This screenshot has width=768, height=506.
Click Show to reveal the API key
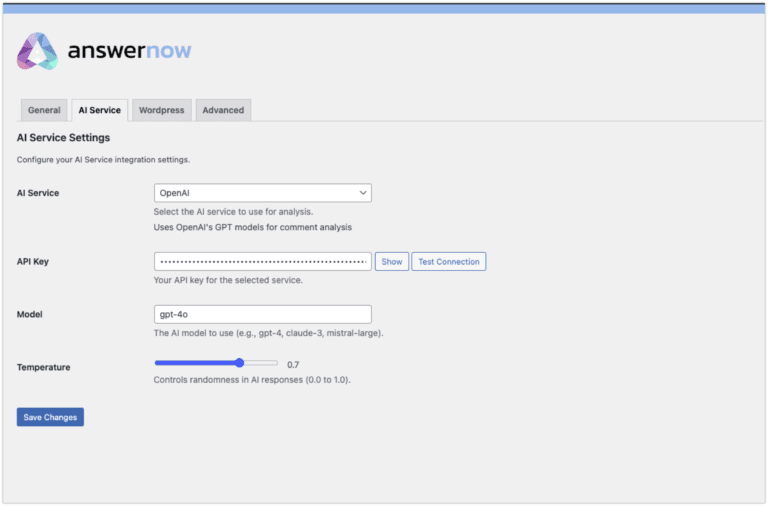point(392,262)
